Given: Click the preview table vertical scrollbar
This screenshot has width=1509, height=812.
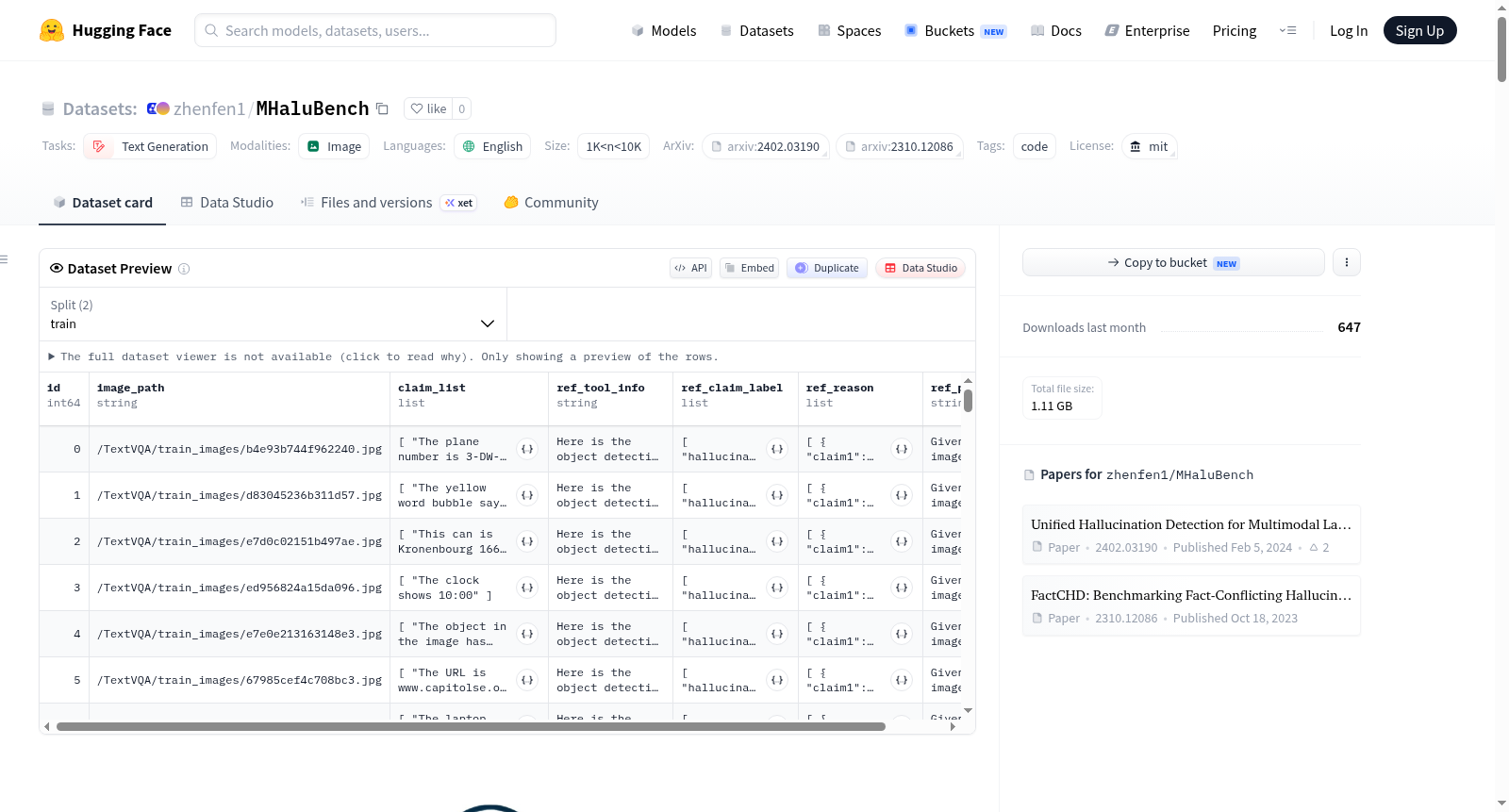Looking at the screenshot, I should (968, 401).
